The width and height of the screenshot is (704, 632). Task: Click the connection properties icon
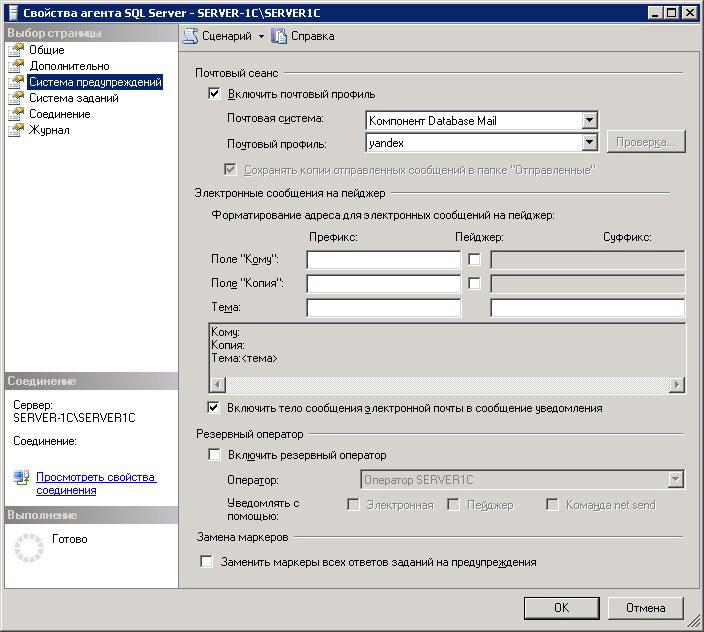pyautogui.click(x=21, y=478)
